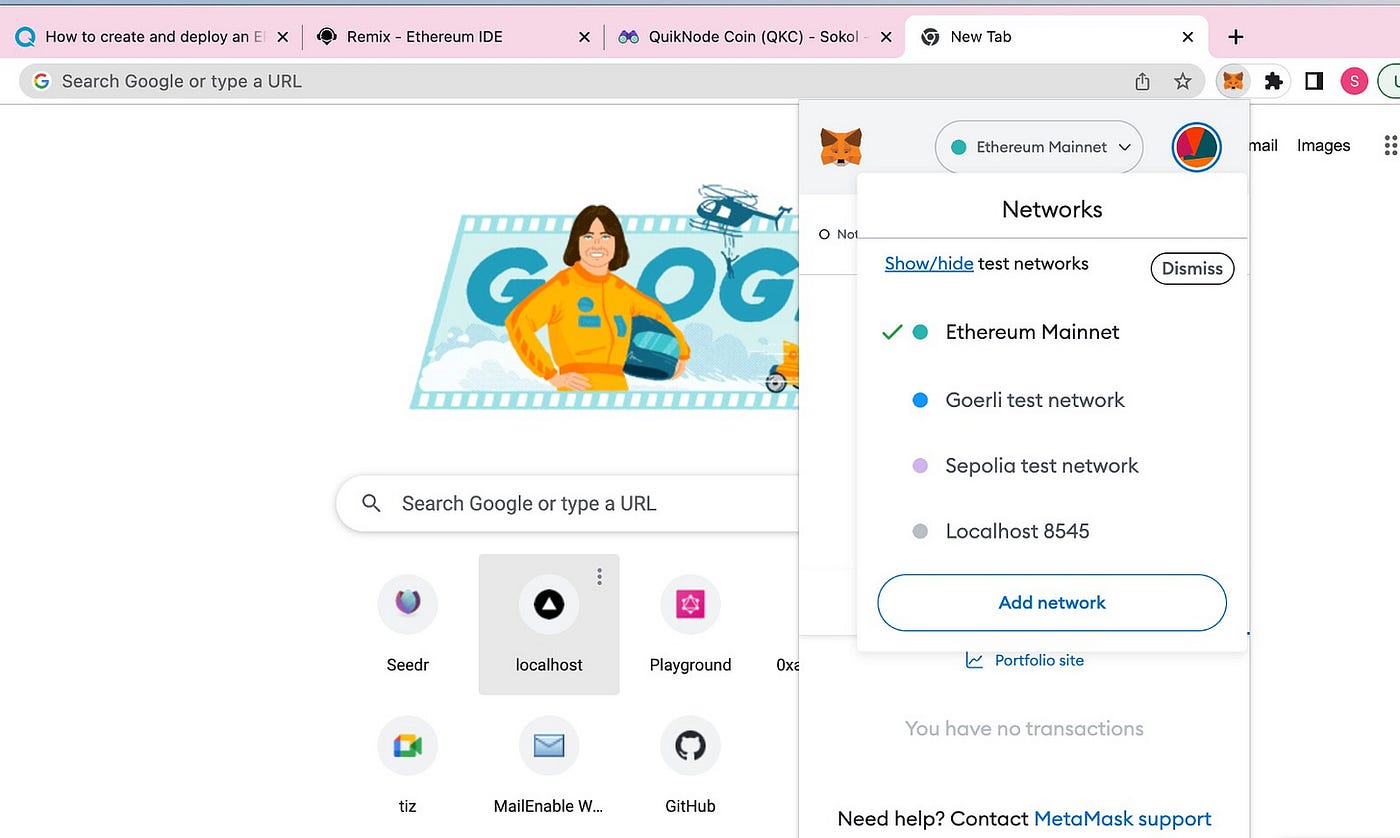The height and width of the screenshot is (838, 1400).
Task: Open the localhost shortcut three-dot menu
Action: point(599,576)
